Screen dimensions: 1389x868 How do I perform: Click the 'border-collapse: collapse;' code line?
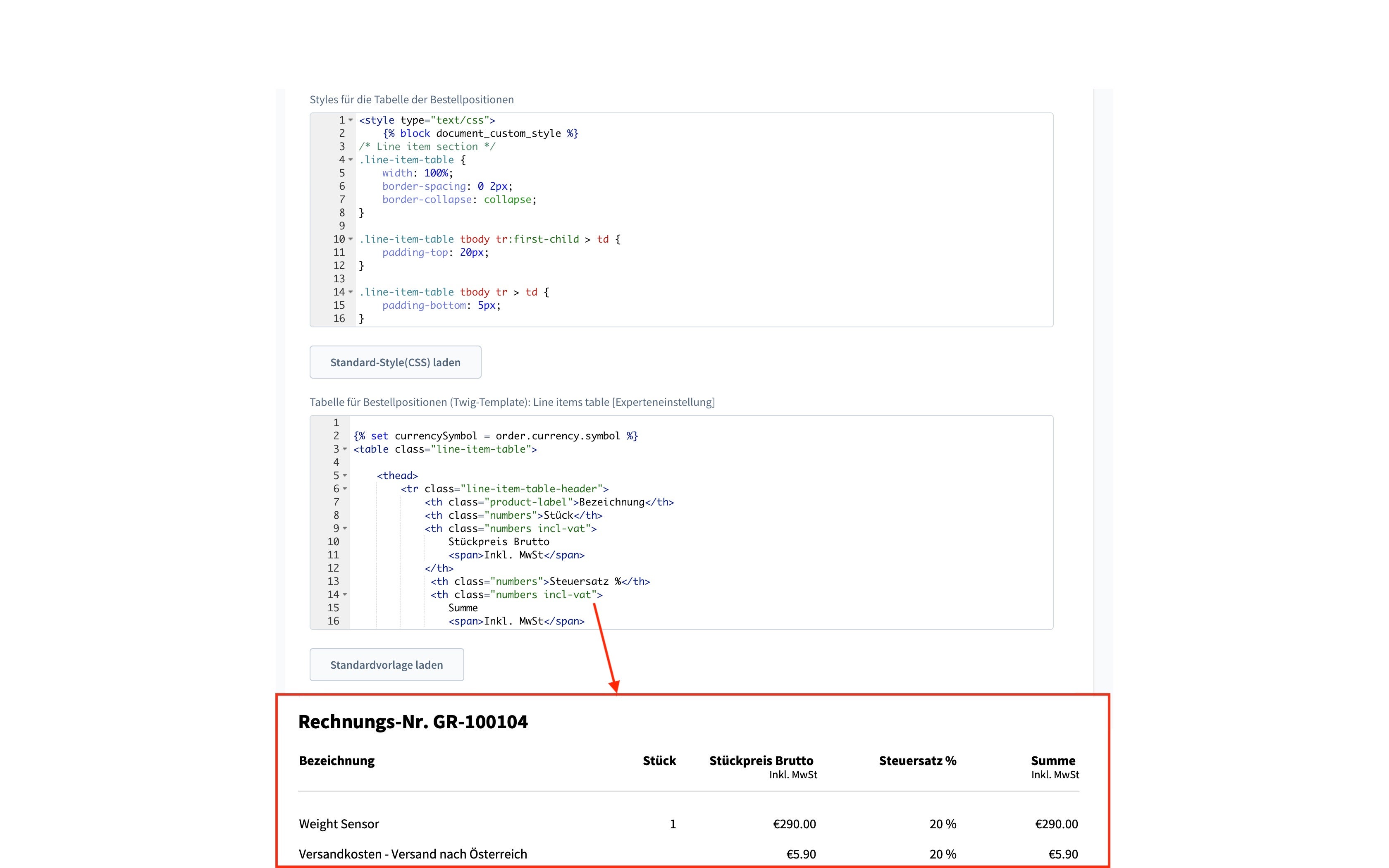459,199
